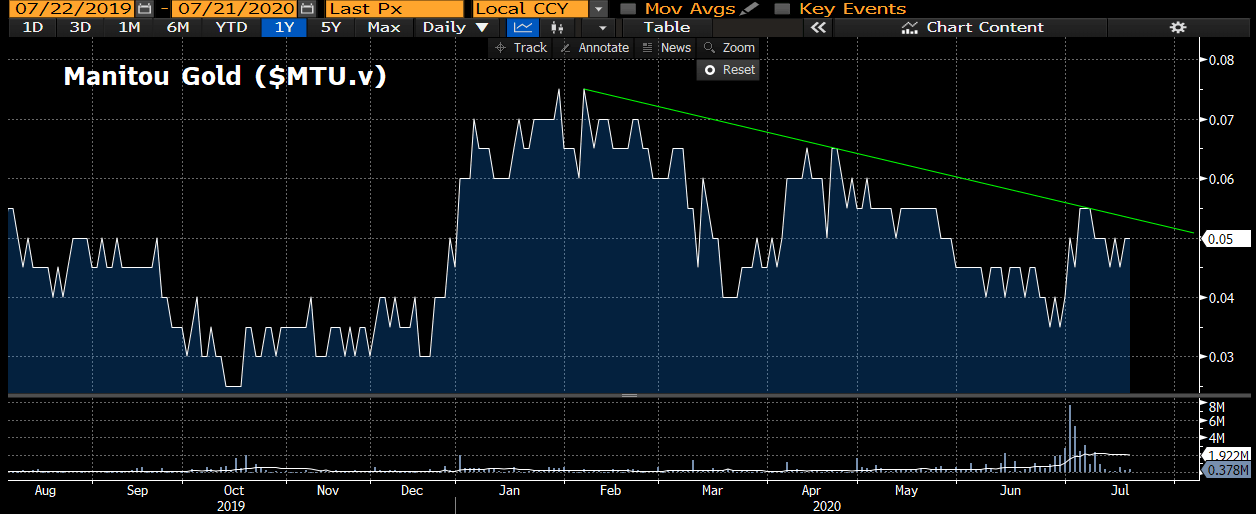The image size is (1256, 514).
Task: Edit the 07/21/2020 end date field
Action: pyautogui.click(x=234, y=9)
